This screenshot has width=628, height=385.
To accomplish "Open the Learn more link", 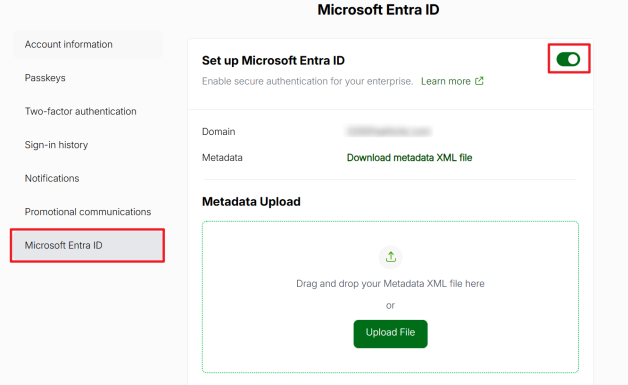I will click(445, 81).
